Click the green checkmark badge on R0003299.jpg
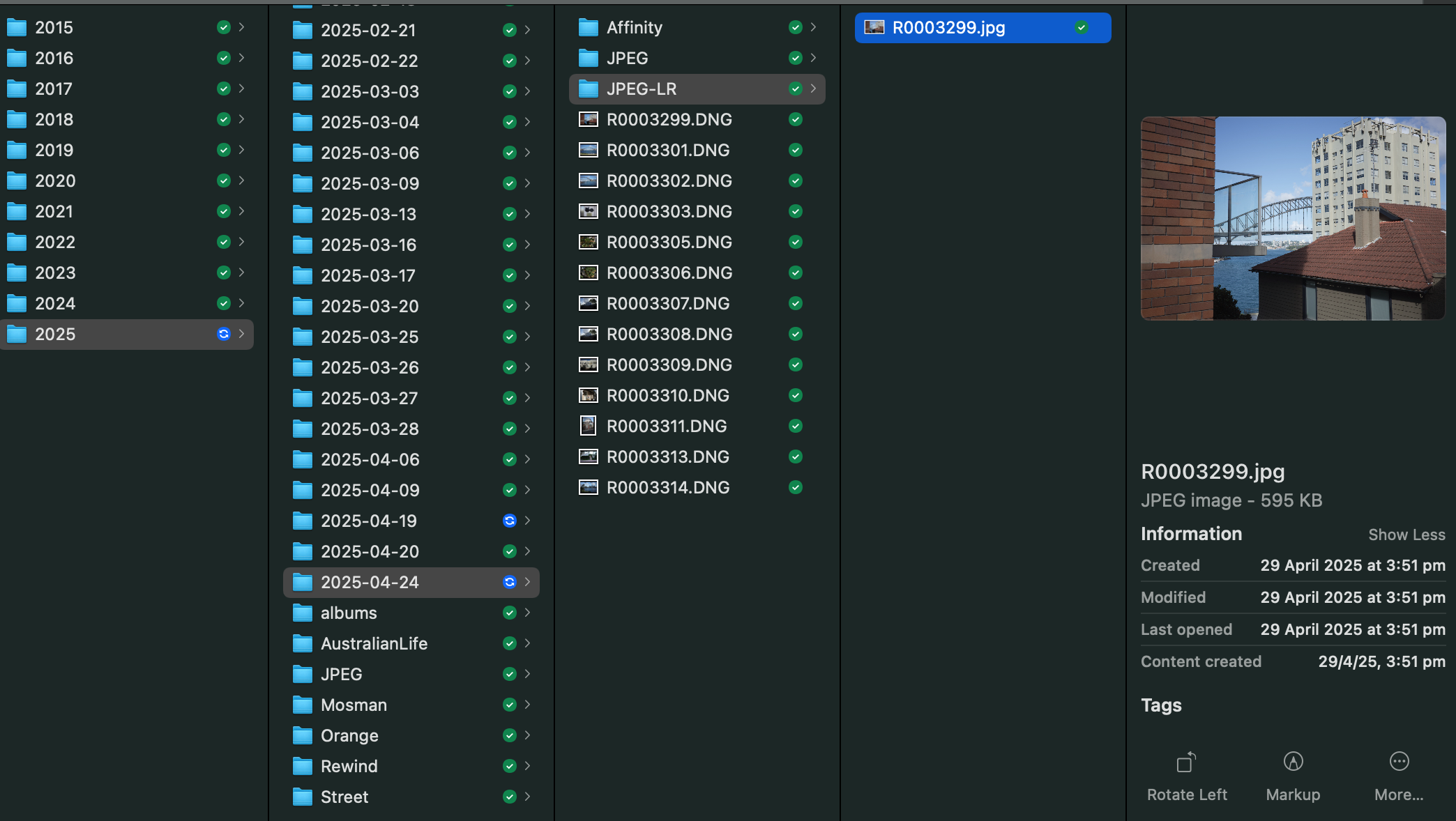Image resolution: width=1456 pixels, height=821 pixels. (1082, 27)
